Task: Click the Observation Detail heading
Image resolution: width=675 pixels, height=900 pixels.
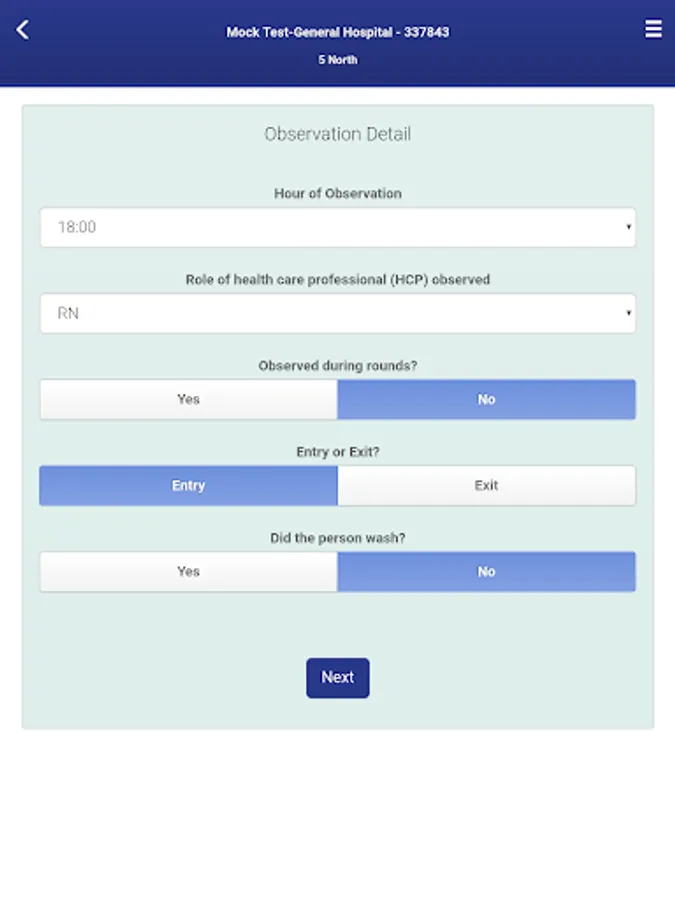Action: tap(337, 134)
